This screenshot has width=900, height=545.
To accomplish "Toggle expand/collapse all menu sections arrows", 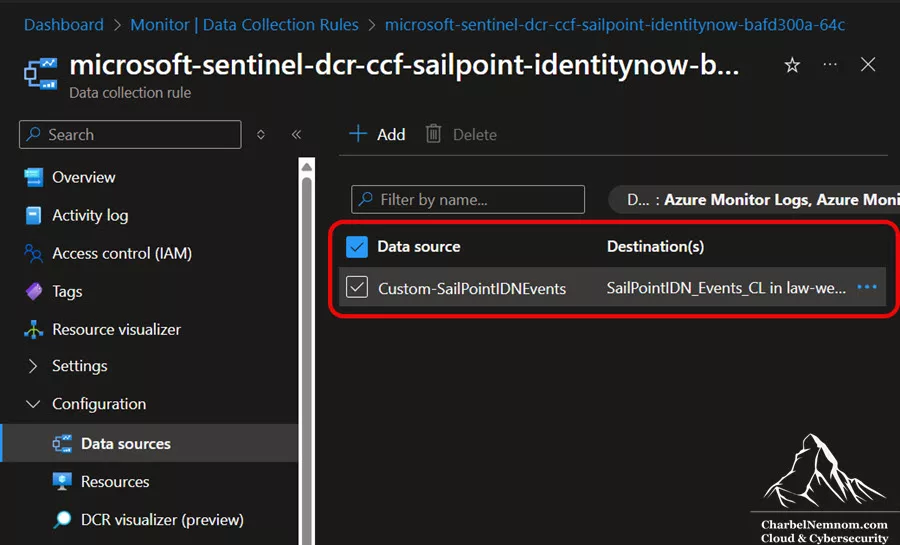I will click(261, 134).
